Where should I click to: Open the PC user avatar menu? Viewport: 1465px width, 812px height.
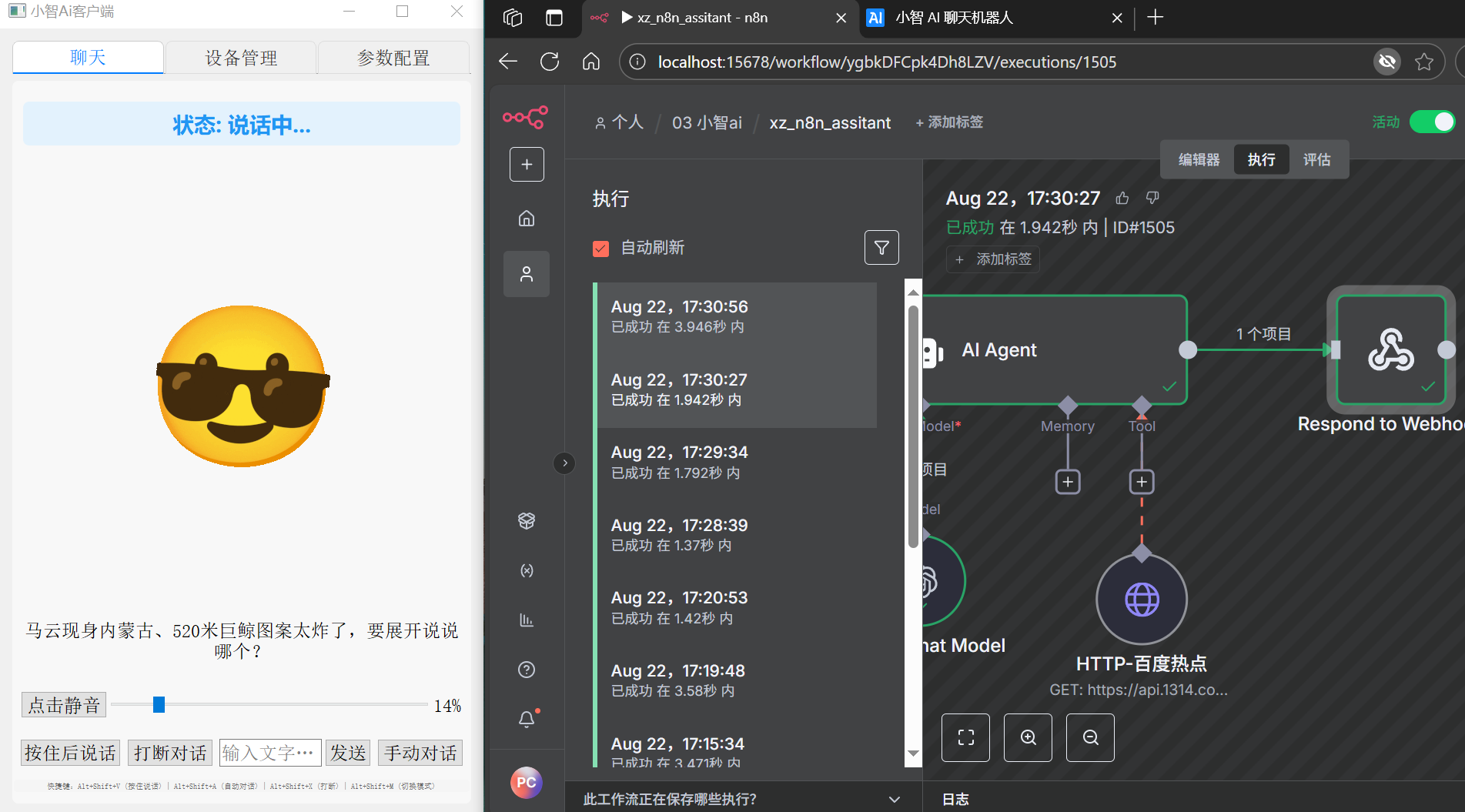click(527, 783)
